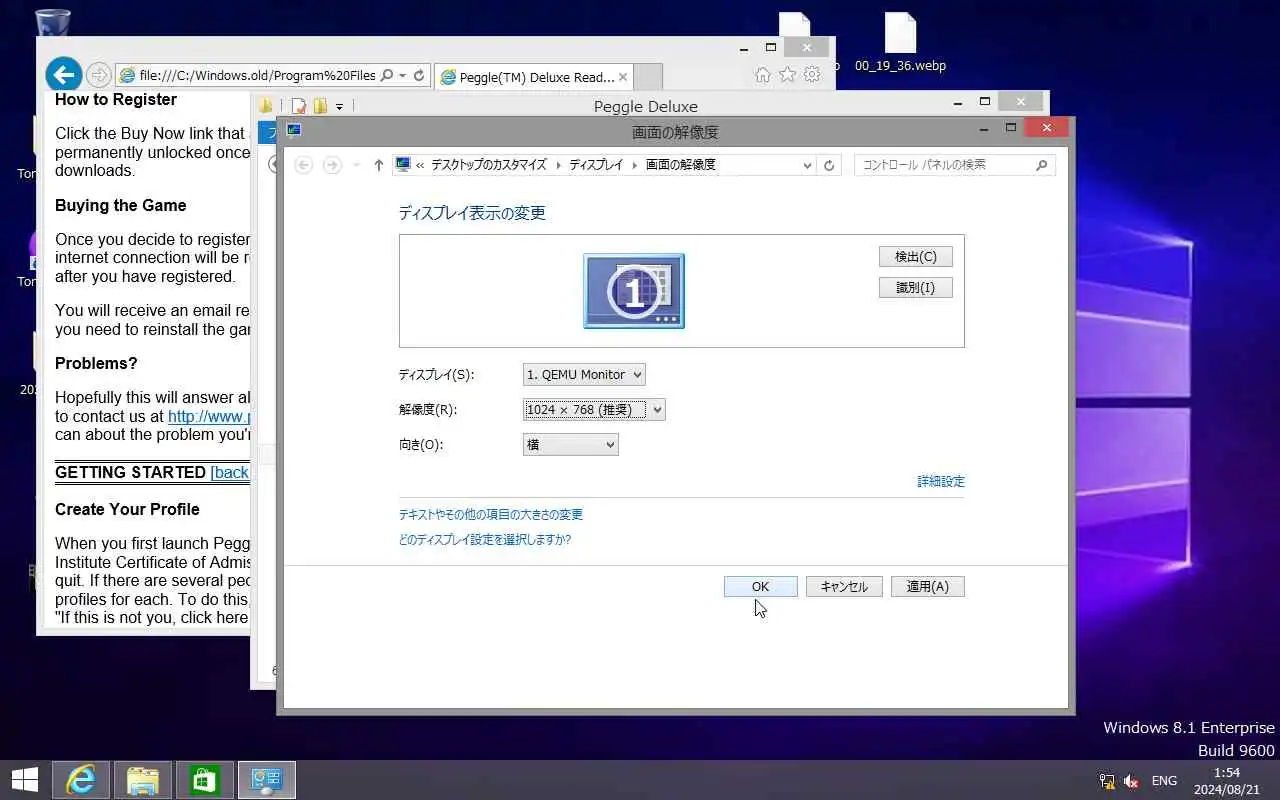Open the IE tools gear icon
Viewport: 1280px width, 800px height.
(812, 75)
